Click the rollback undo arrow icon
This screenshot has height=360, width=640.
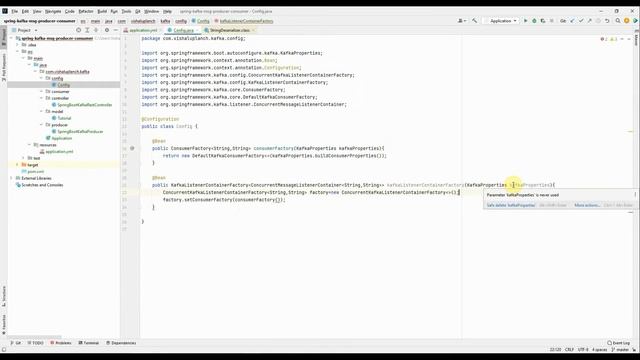tap(607, 21)
